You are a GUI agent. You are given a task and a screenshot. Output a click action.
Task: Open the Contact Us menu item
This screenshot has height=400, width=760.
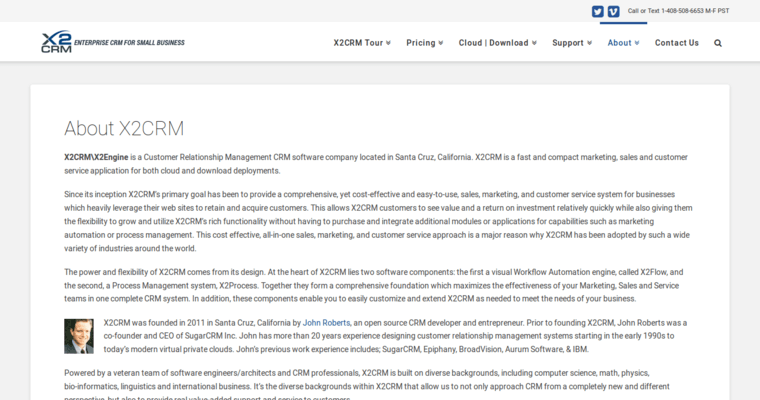click(x=677, y=43)
